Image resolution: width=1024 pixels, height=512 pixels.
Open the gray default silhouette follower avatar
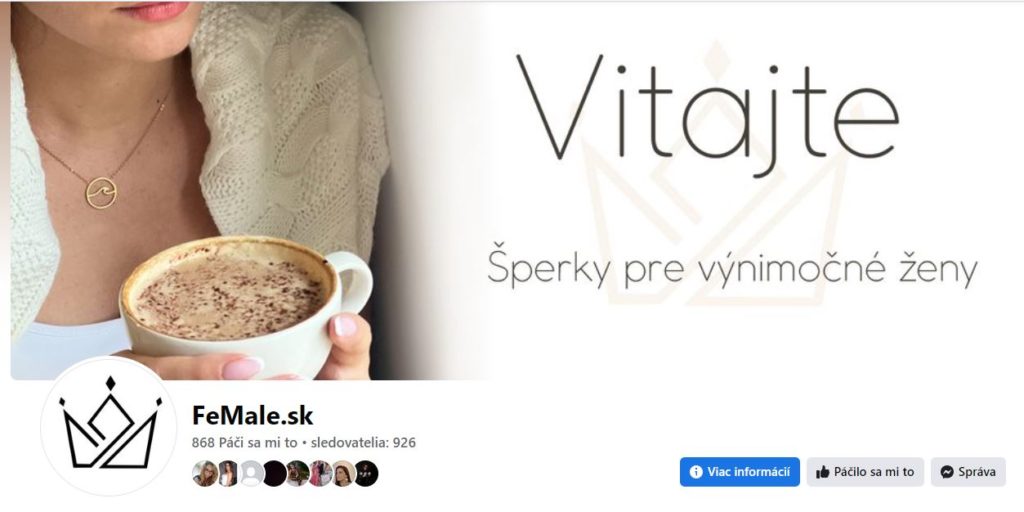click(x=251, y=473)
